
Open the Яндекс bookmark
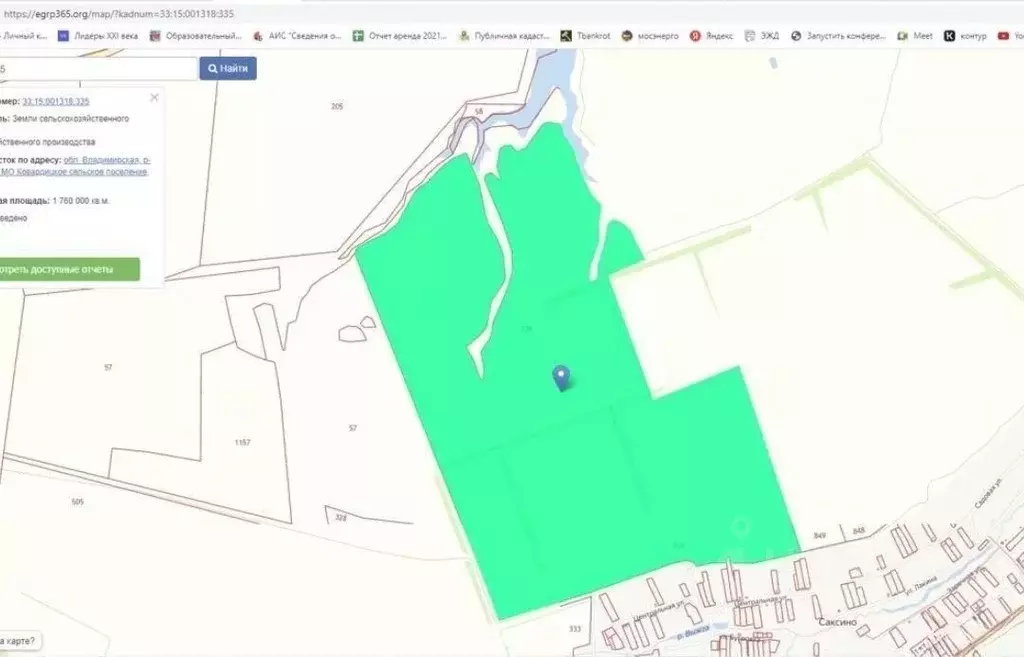(712, 36)
